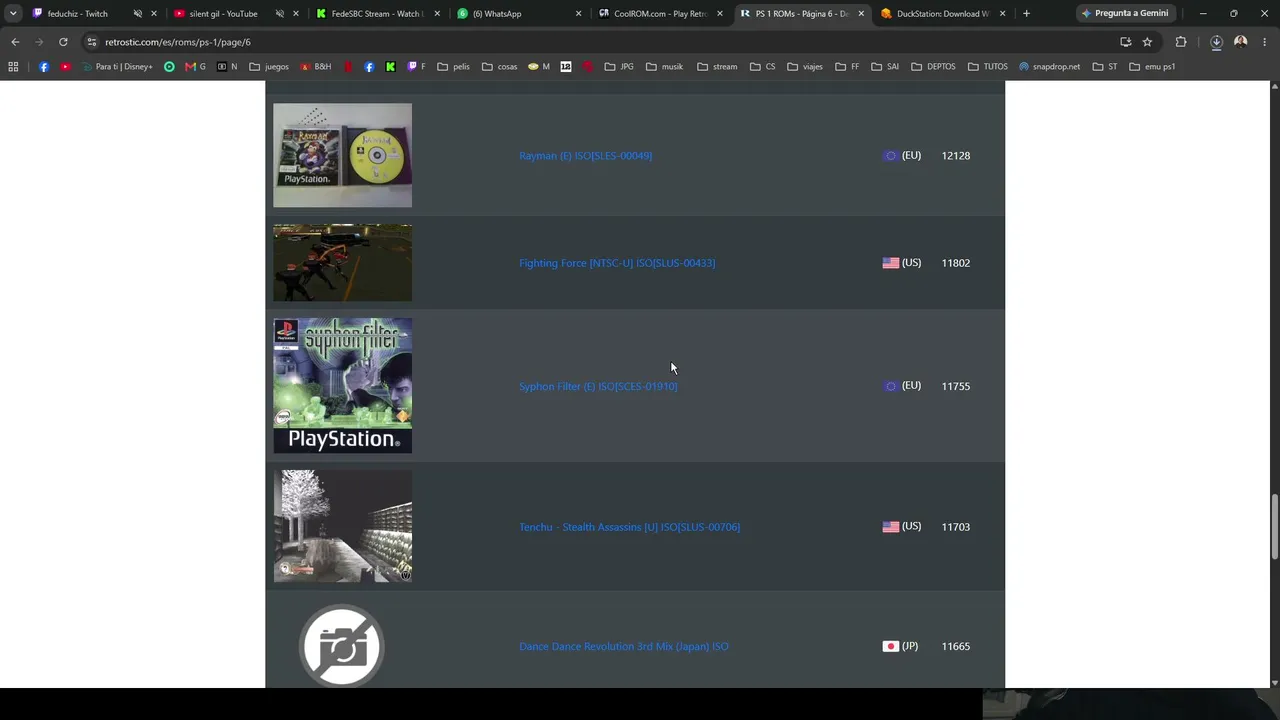This screenshot has width=1280, height=720.
Task: Click download count 12128 in Rayman row
Action: tap(955, 156)
